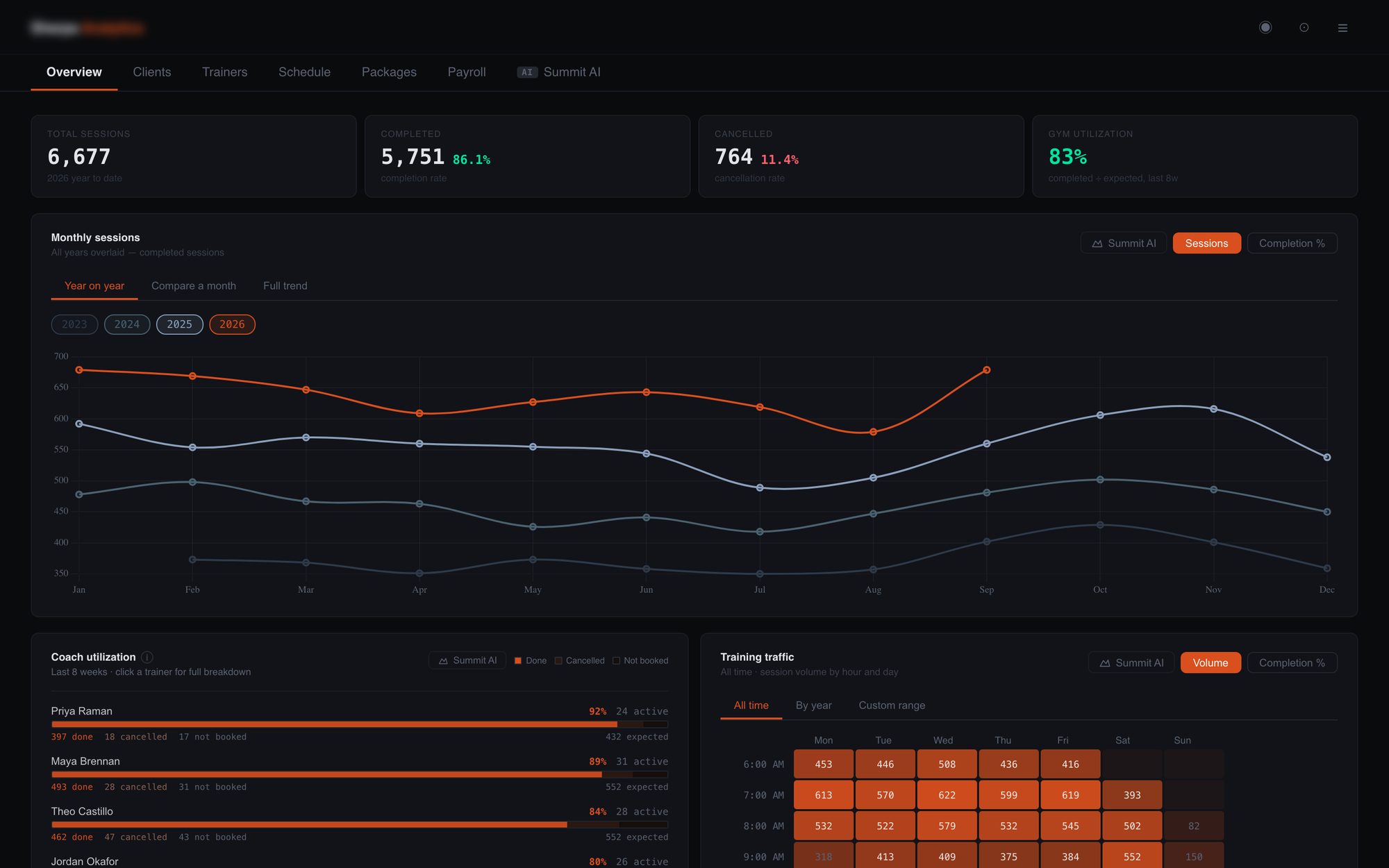Click the filled circle icon in header

click(1265, 27)
